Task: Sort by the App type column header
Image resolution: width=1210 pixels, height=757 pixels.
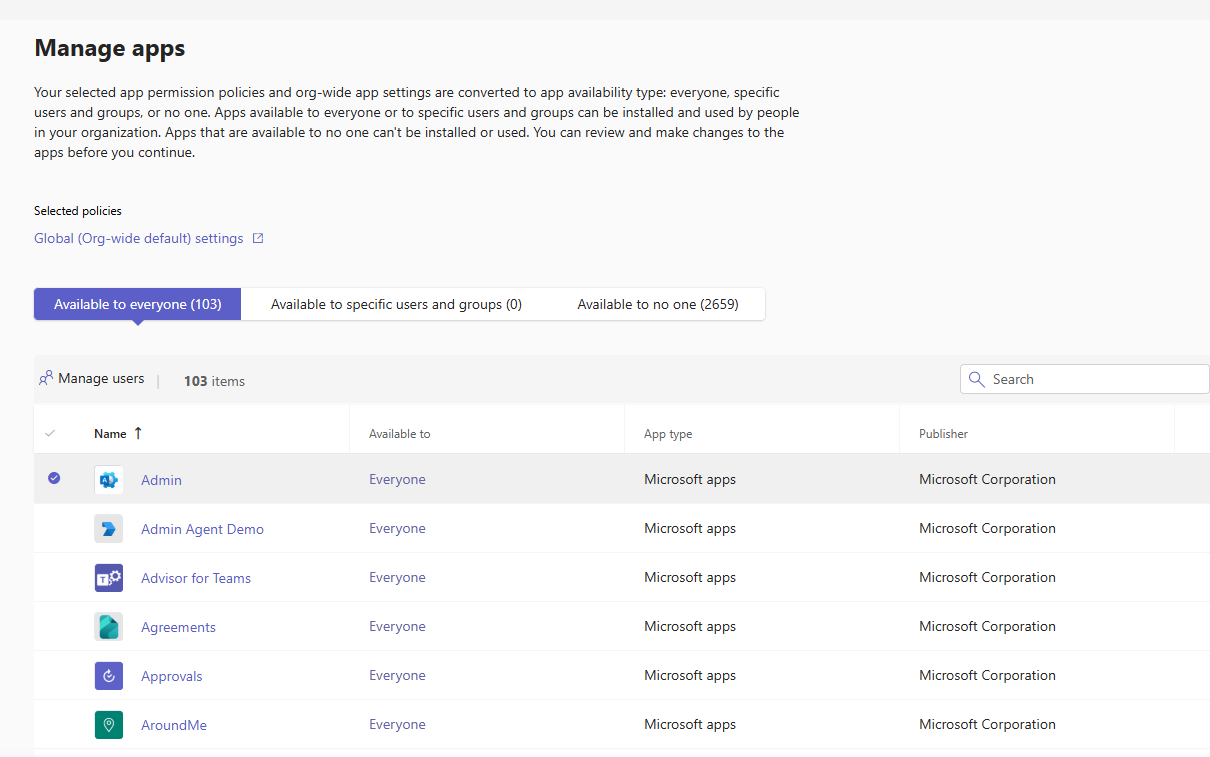Action: click(x=667, y=434)
